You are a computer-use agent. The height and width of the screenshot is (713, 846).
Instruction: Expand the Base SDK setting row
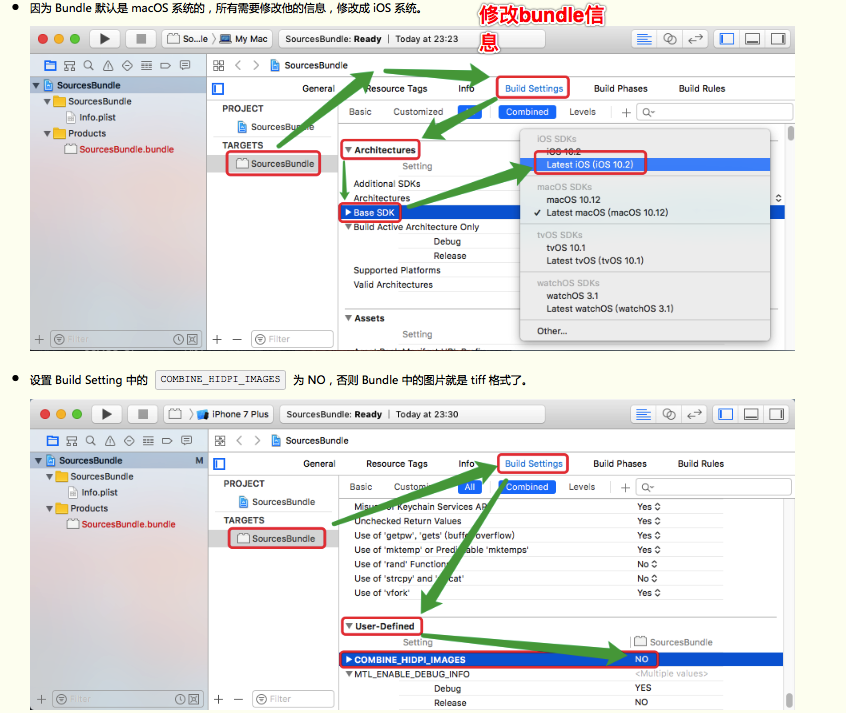click(x=348, y=212)
